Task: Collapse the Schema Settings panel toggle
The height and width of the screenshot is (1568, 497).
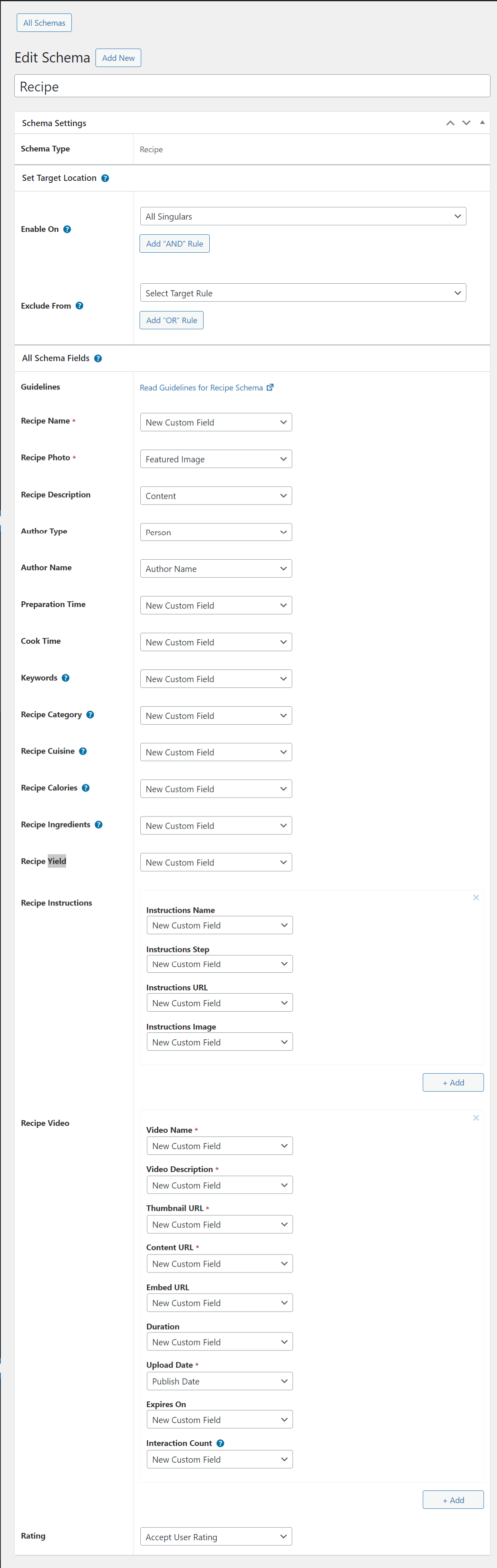Action: [482, 123]
